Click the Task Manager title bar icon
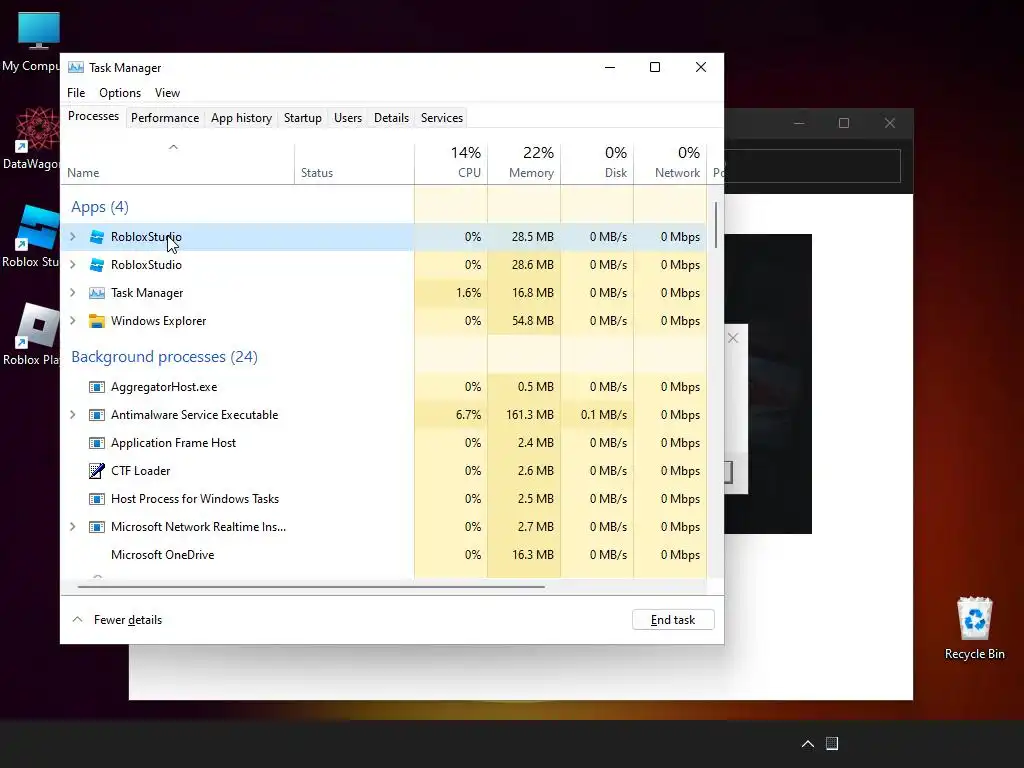Screen dimensions: 1024x768 (x=76, y=67)
